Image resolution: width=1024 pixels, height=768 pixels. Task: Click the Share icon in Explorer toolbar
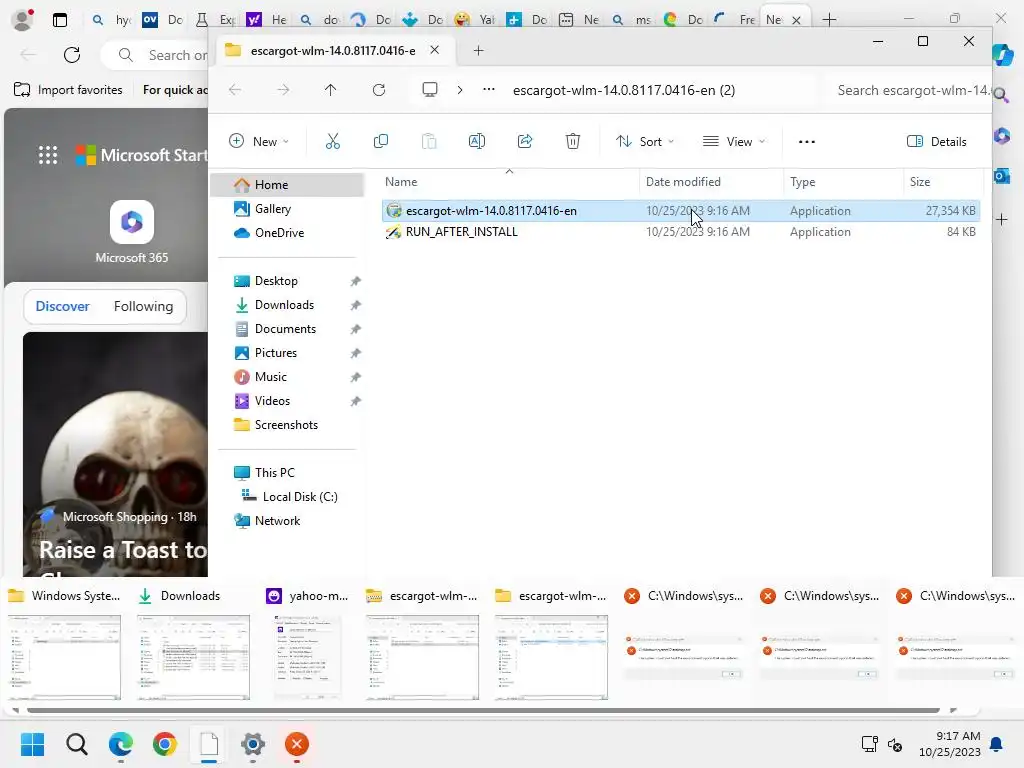click(x=525, y=141)
